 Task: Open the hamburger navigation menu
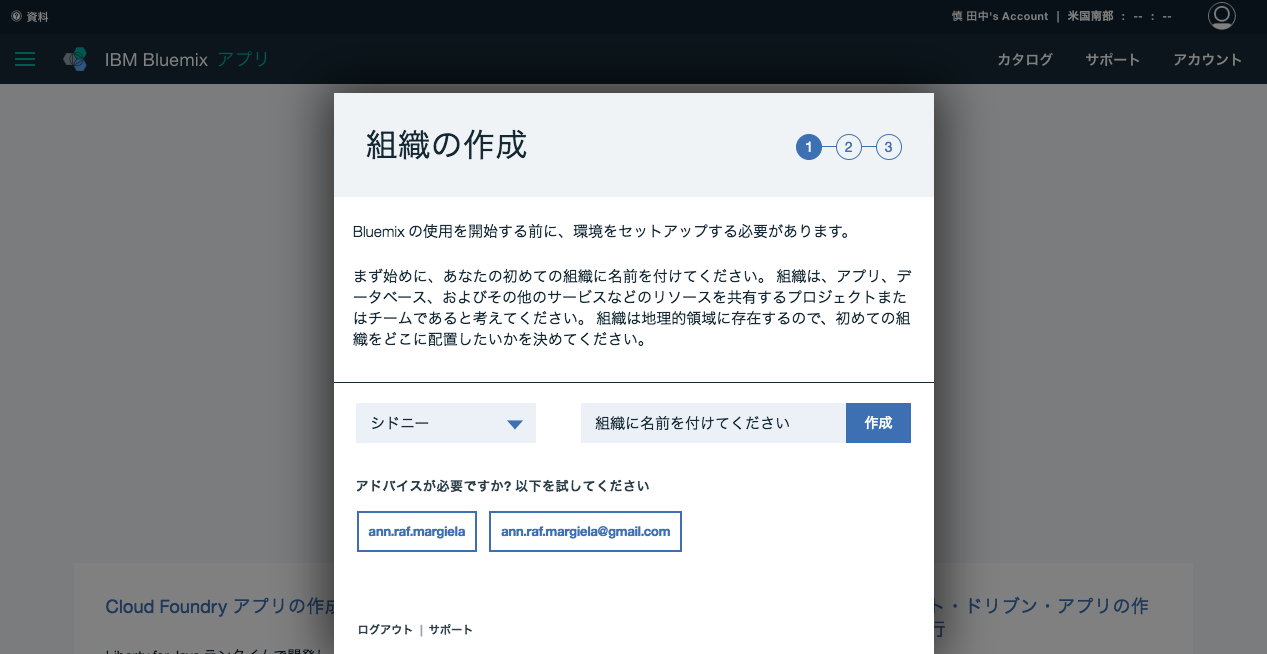pyautogui.click(x=25, y=59)
